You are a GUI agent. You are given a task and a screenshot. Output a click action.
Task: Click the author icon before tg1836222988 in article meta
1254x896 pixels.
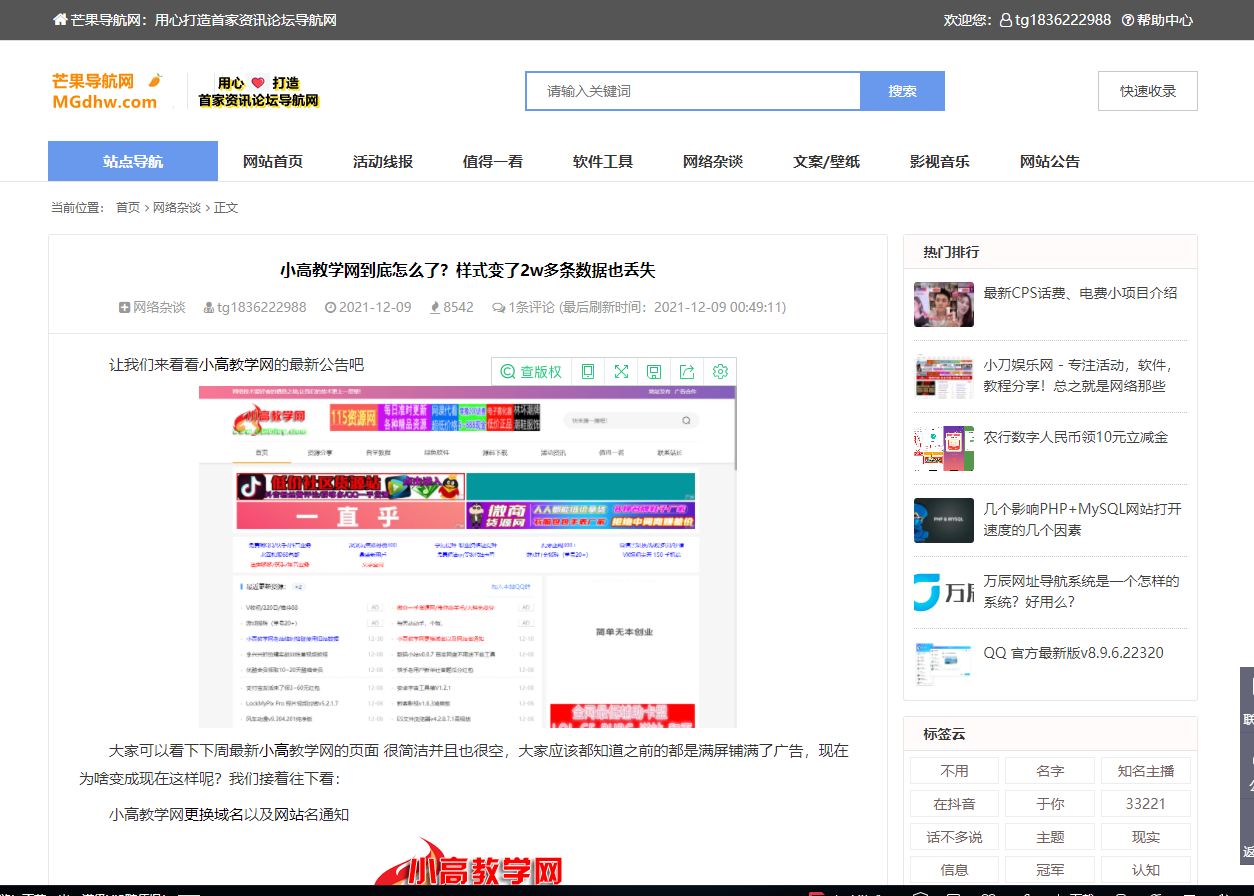click(x=208, y=308)
